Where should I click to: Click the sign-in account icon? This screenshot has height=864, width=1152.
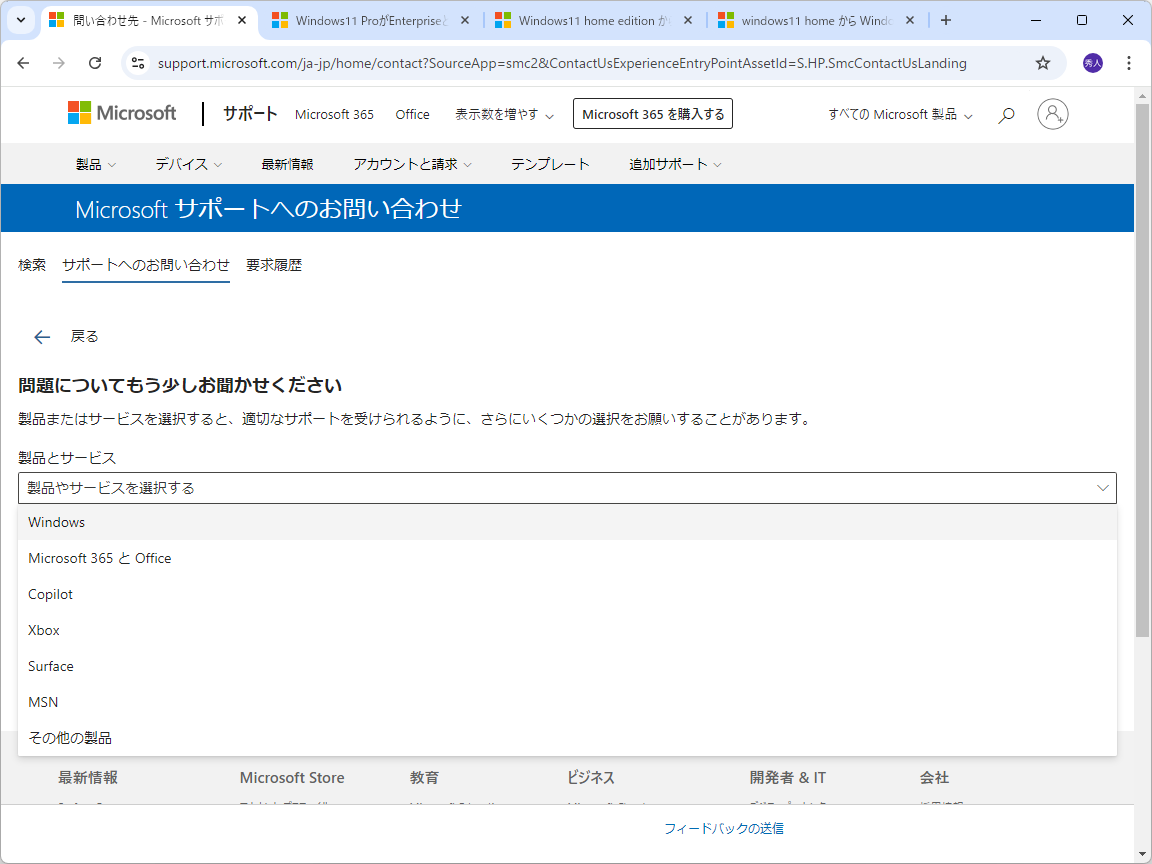click(x=1052, y=114)
